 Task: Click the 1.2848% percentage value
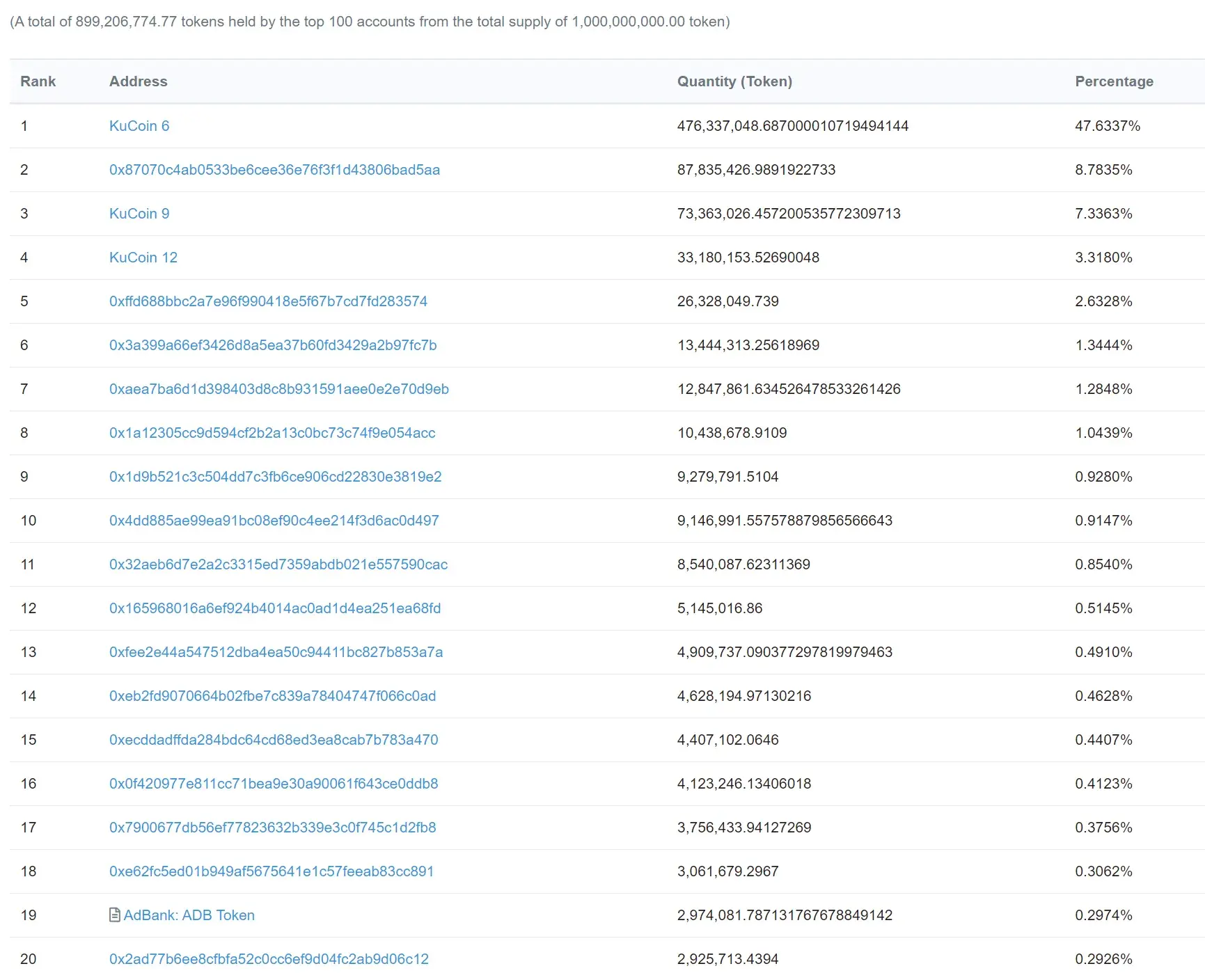click(x=1103, y=389)
